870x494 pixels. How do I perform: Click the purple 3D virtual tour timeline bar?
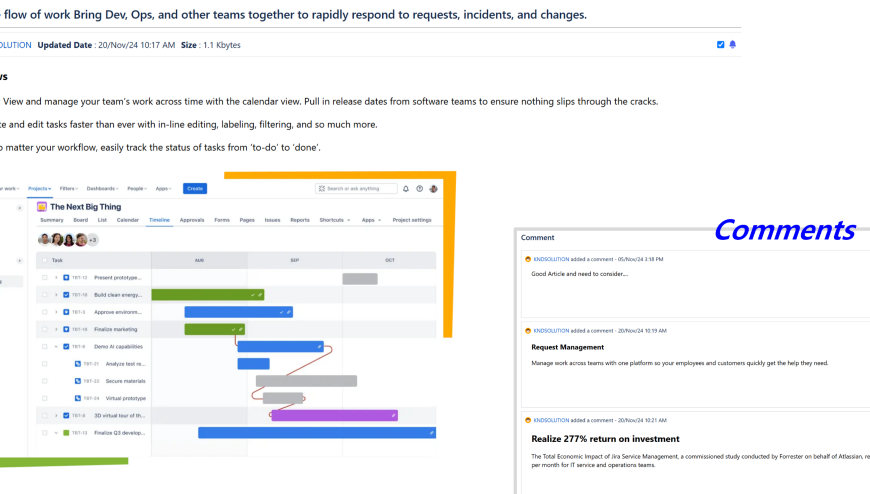pyautogui.click(x=334, y=415)
